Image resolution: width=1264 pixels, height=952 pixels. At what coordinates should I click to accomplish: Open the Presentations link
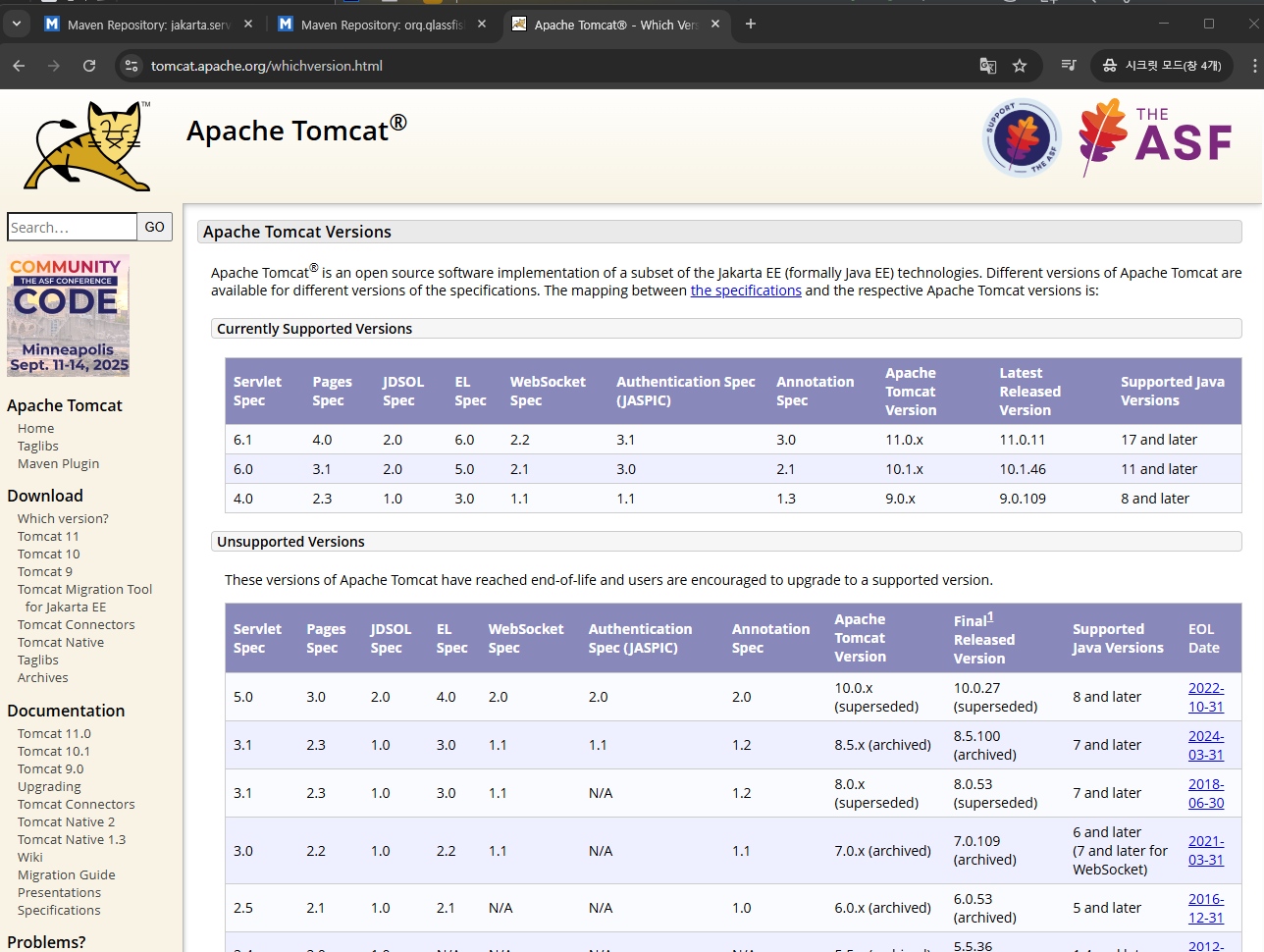tap(59, 892)
